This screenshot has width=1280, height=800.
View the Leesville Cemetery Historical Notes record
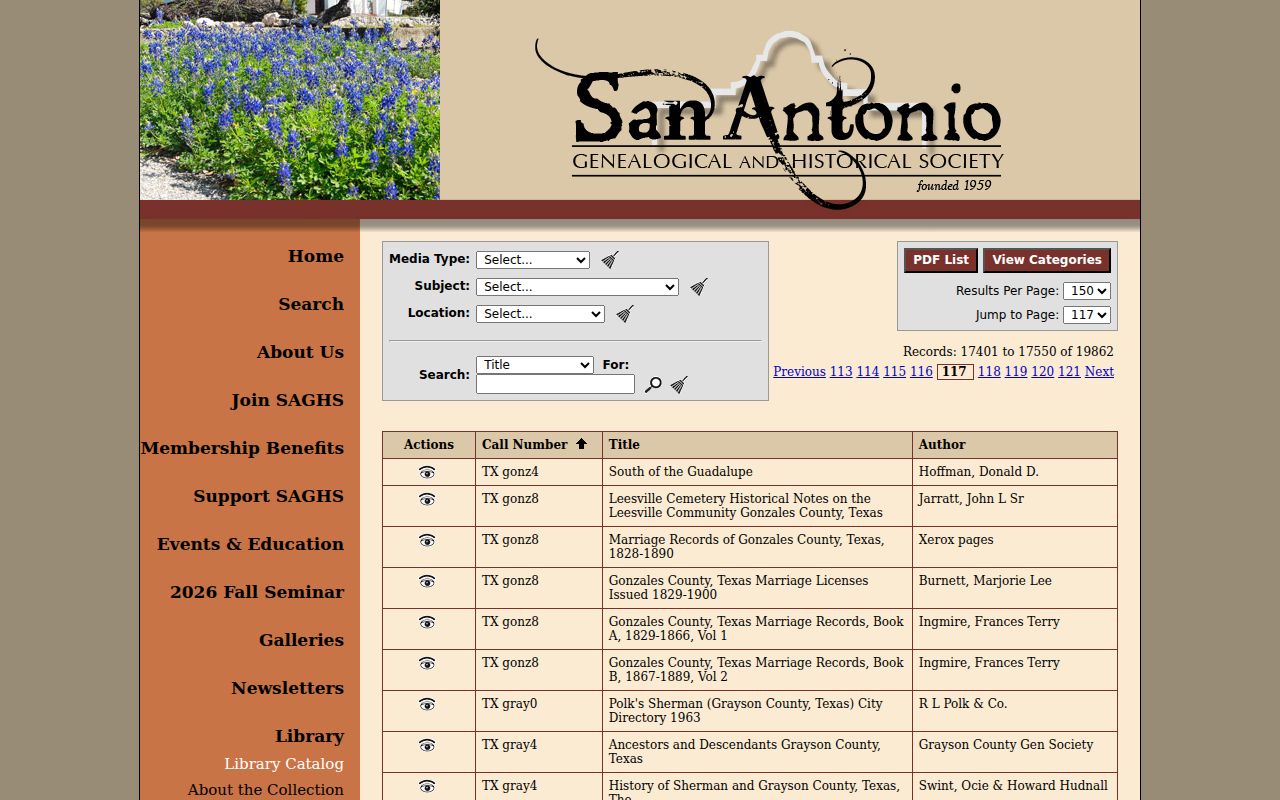tap(427, 499)
